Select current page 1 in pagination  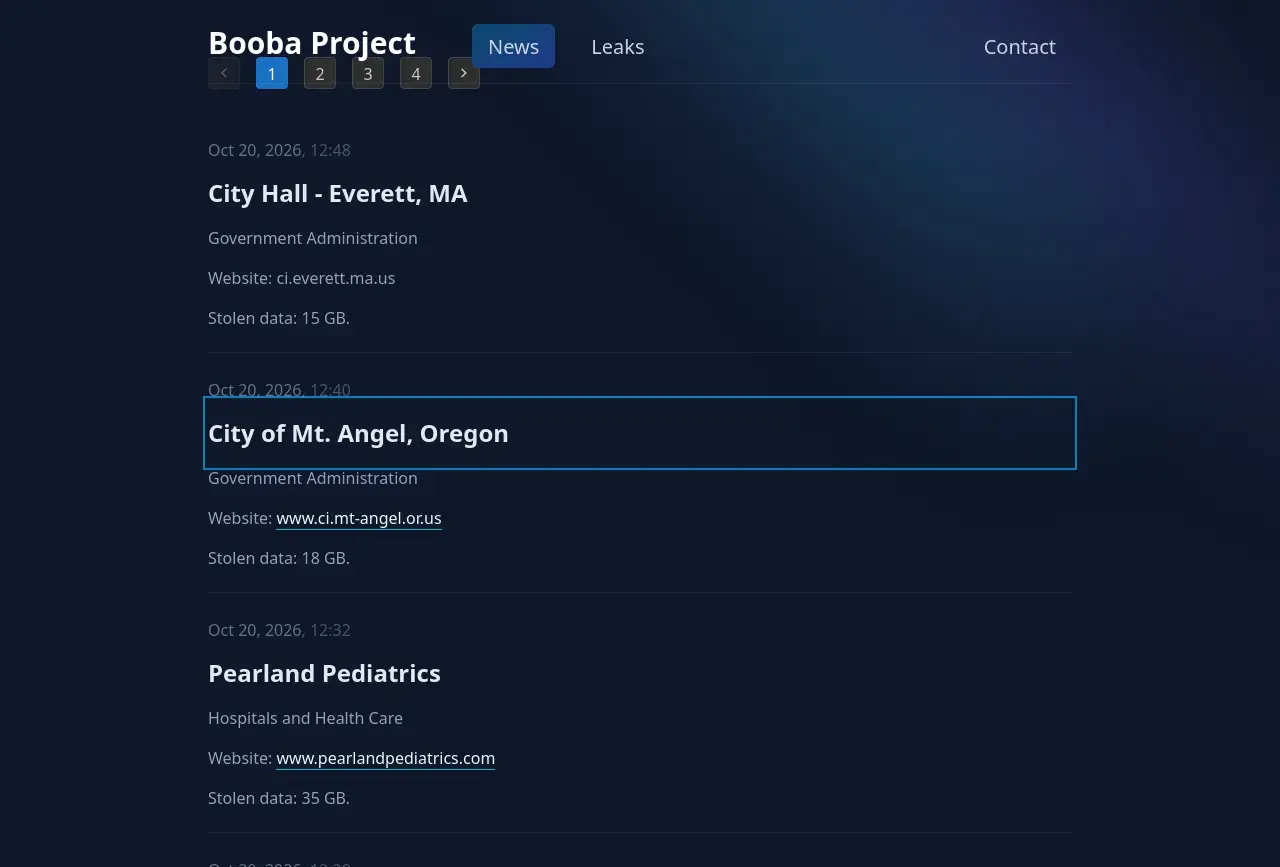(272, 73)
